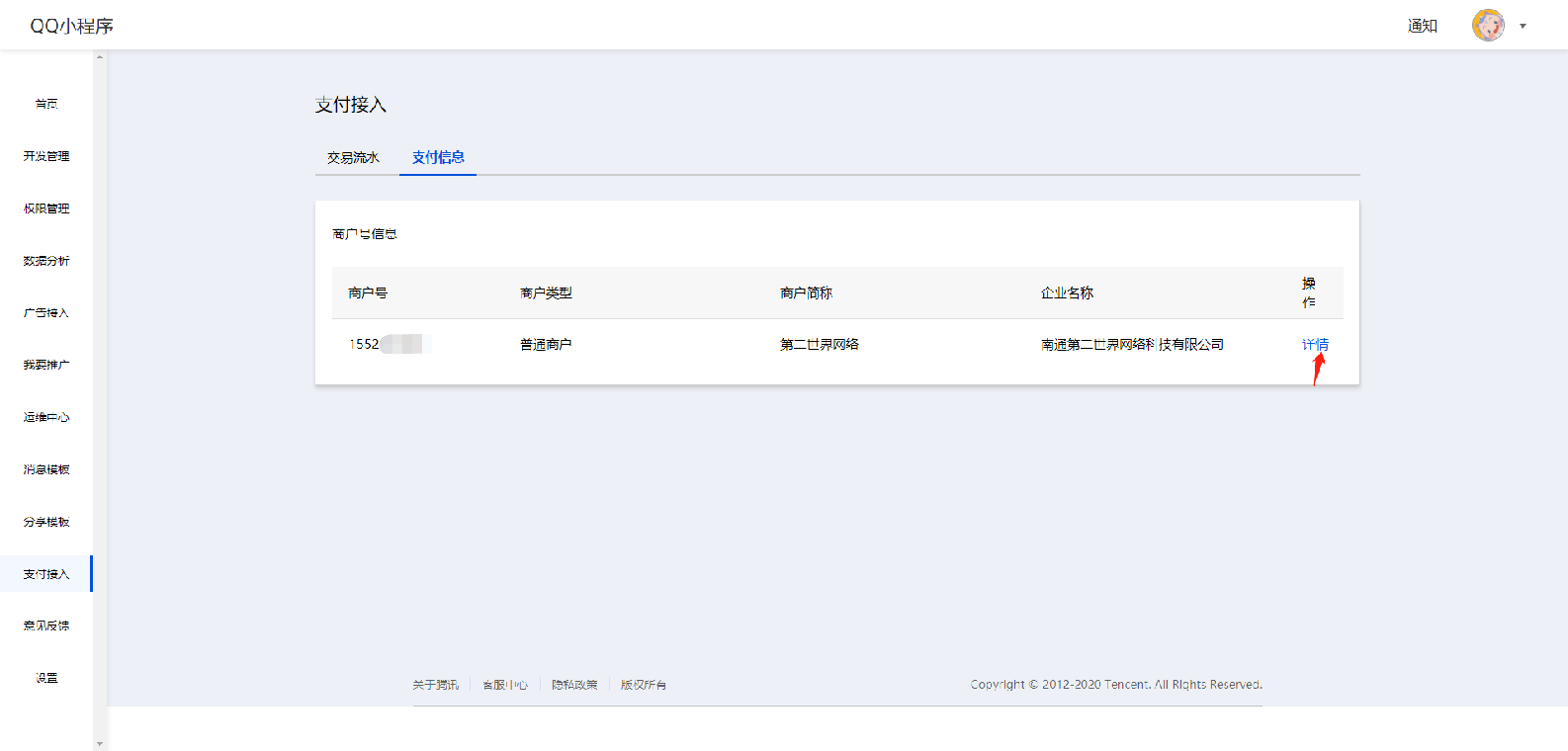This screenshot has width=1568, height=751.
Task: Click the 商户类型 column header
Action: click(x=546, y=292)
